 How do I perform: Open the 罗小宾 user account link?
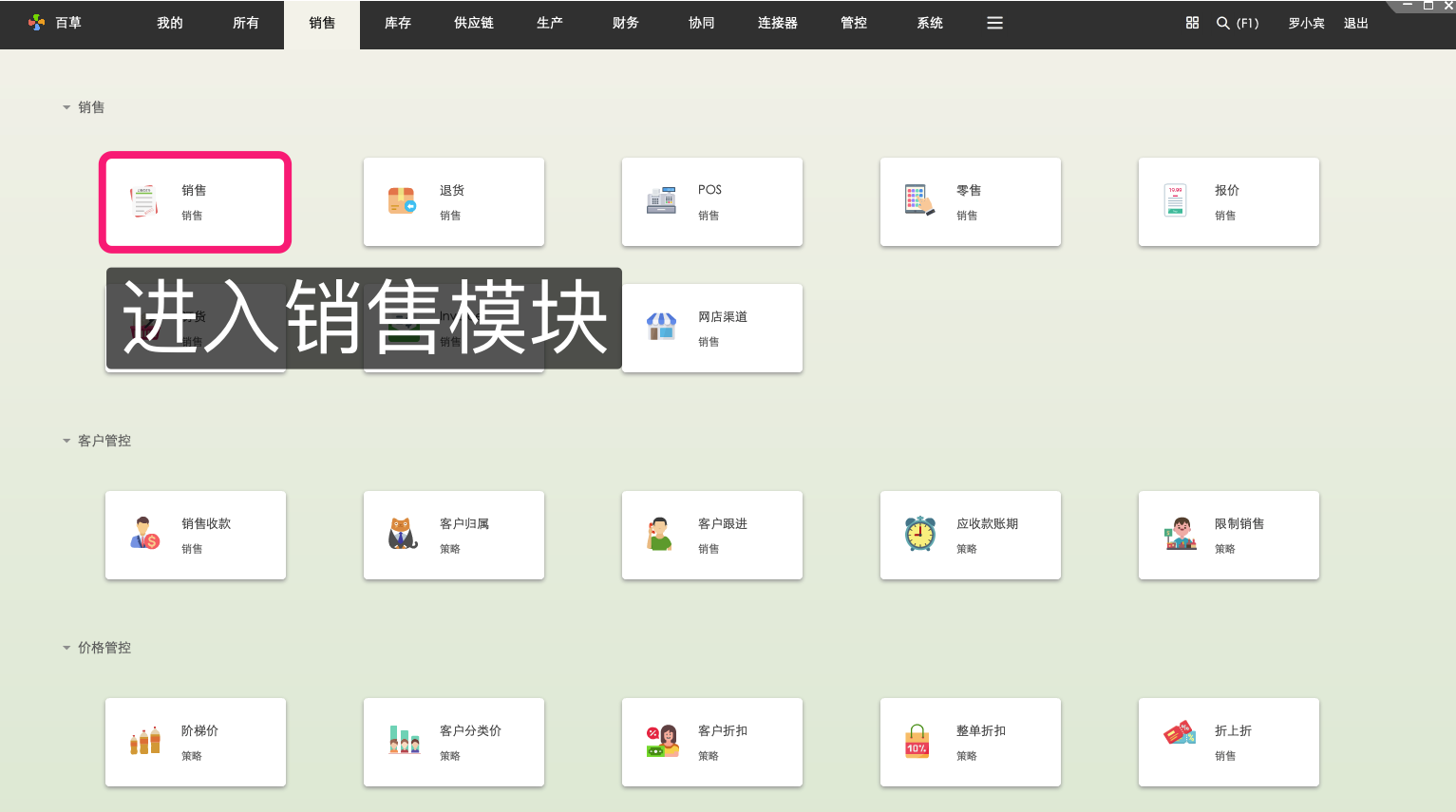tap(1306, 23)
